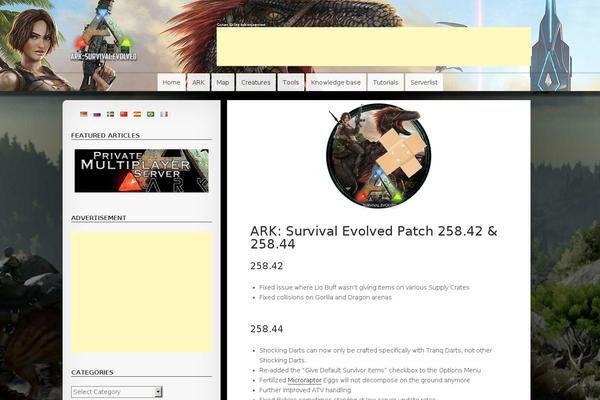600x400 pixels.
Task: Click the '258.44' section heading
Action: (x=267, y=329)
